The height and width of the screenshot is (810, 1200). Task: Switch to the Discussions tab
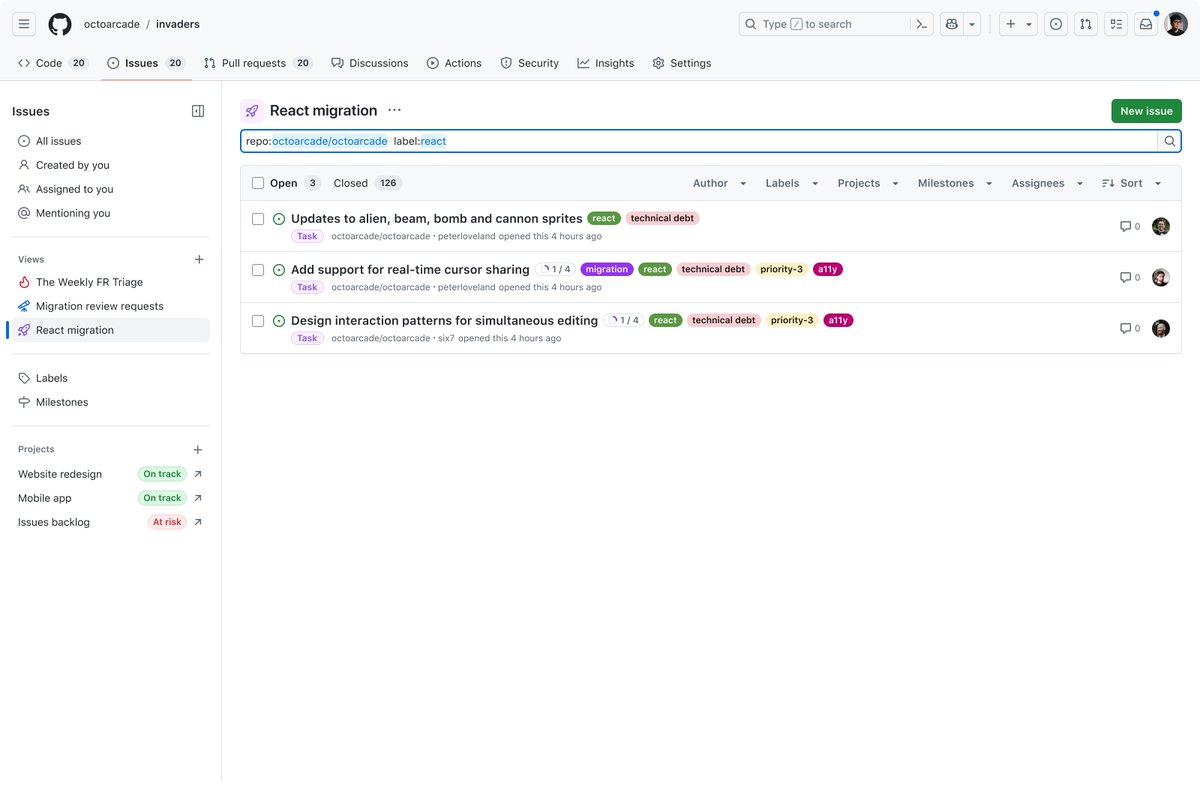[x=370, y=63]
